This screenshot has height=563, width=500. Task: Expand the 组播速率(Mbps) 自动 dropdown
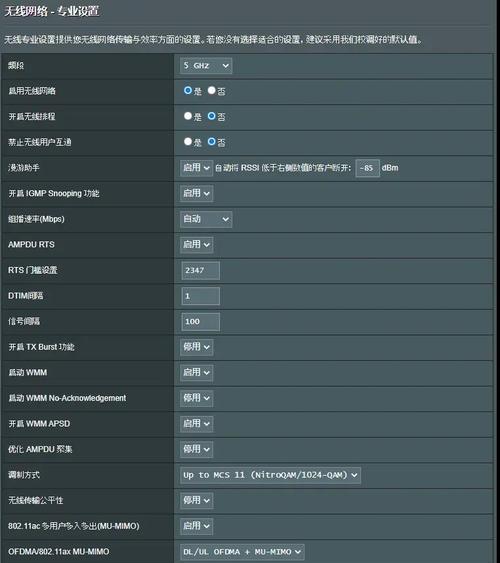click(206, 219)
